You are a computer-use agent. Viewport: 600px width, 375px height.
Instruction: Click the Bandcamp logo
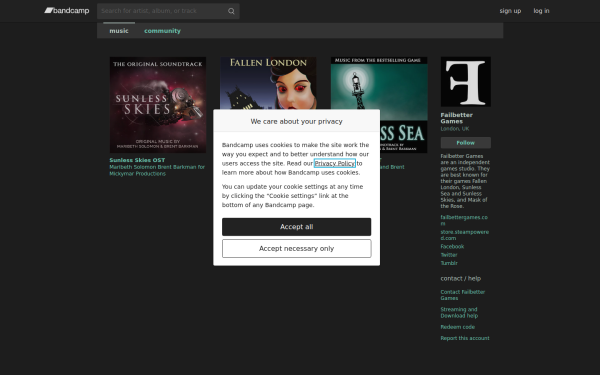pos(67,11)
